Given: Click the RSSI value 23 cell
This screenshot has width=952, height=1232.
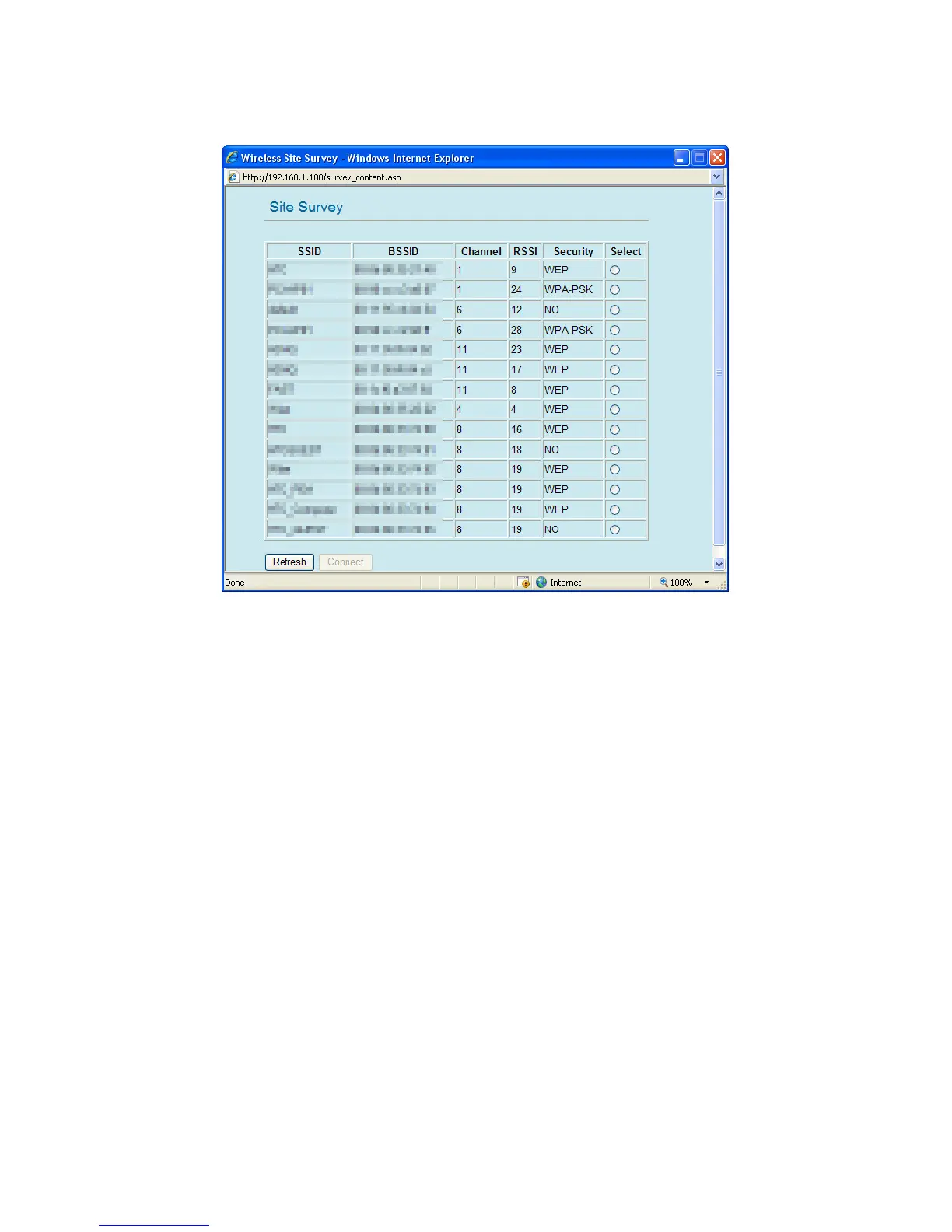Looking at the screenshot, I should (525, 349).
